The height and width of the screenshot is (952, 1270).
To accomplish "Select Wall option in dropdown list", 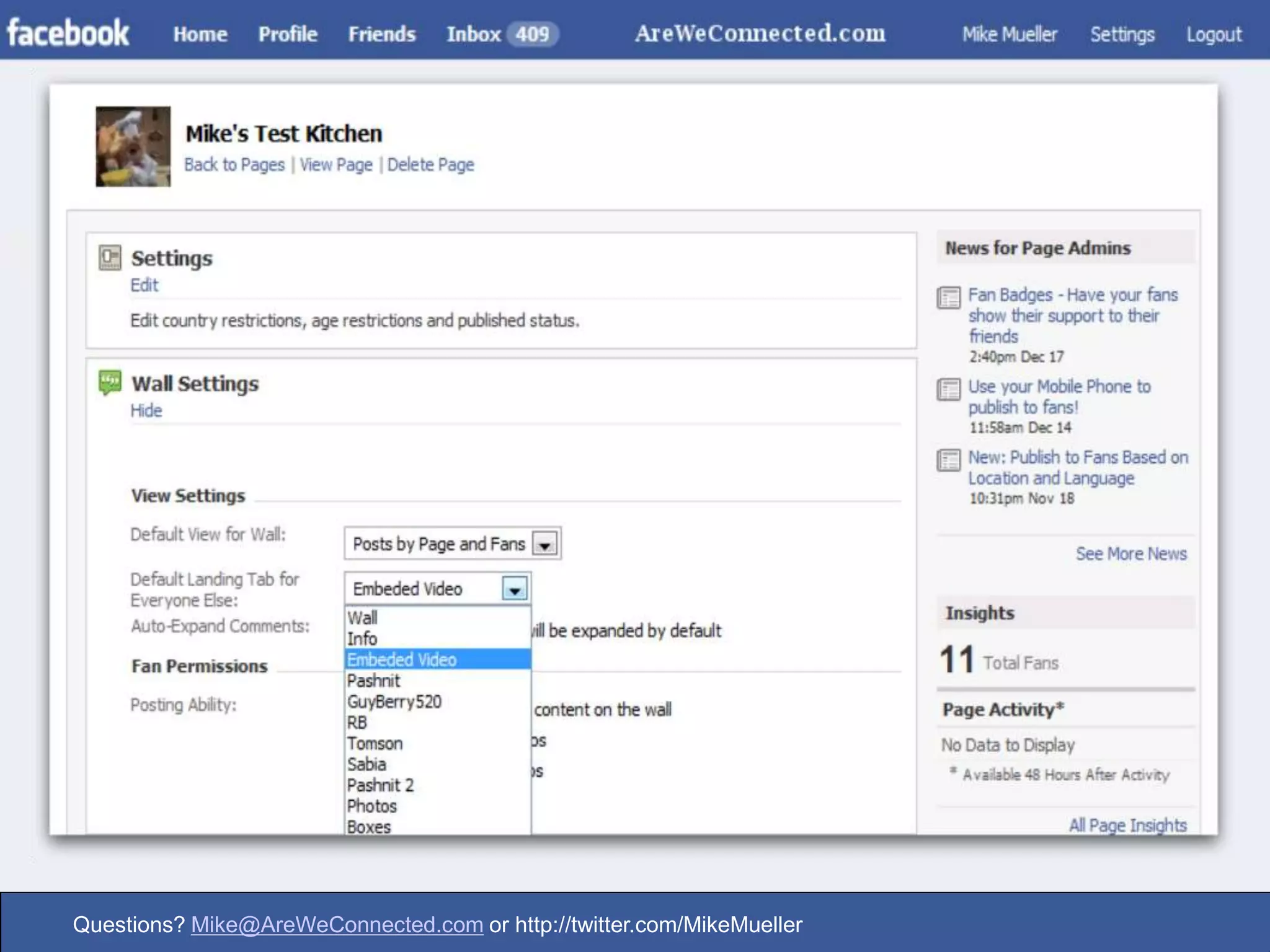I will pos(362,618).
